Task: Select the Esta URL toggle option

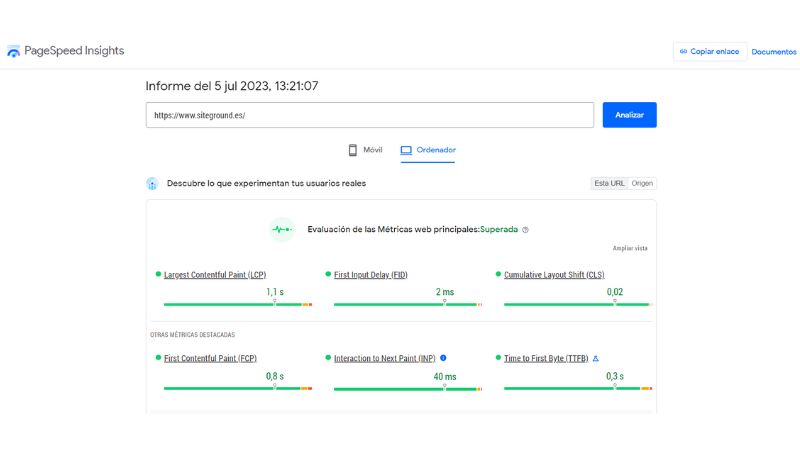Action: [x=609, y=183]
